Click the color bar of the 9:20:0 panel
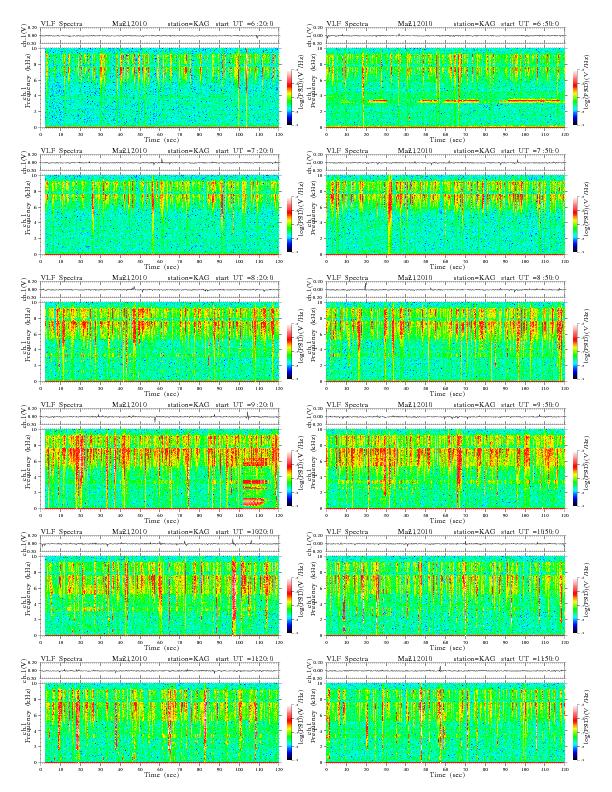 [289, 478]
